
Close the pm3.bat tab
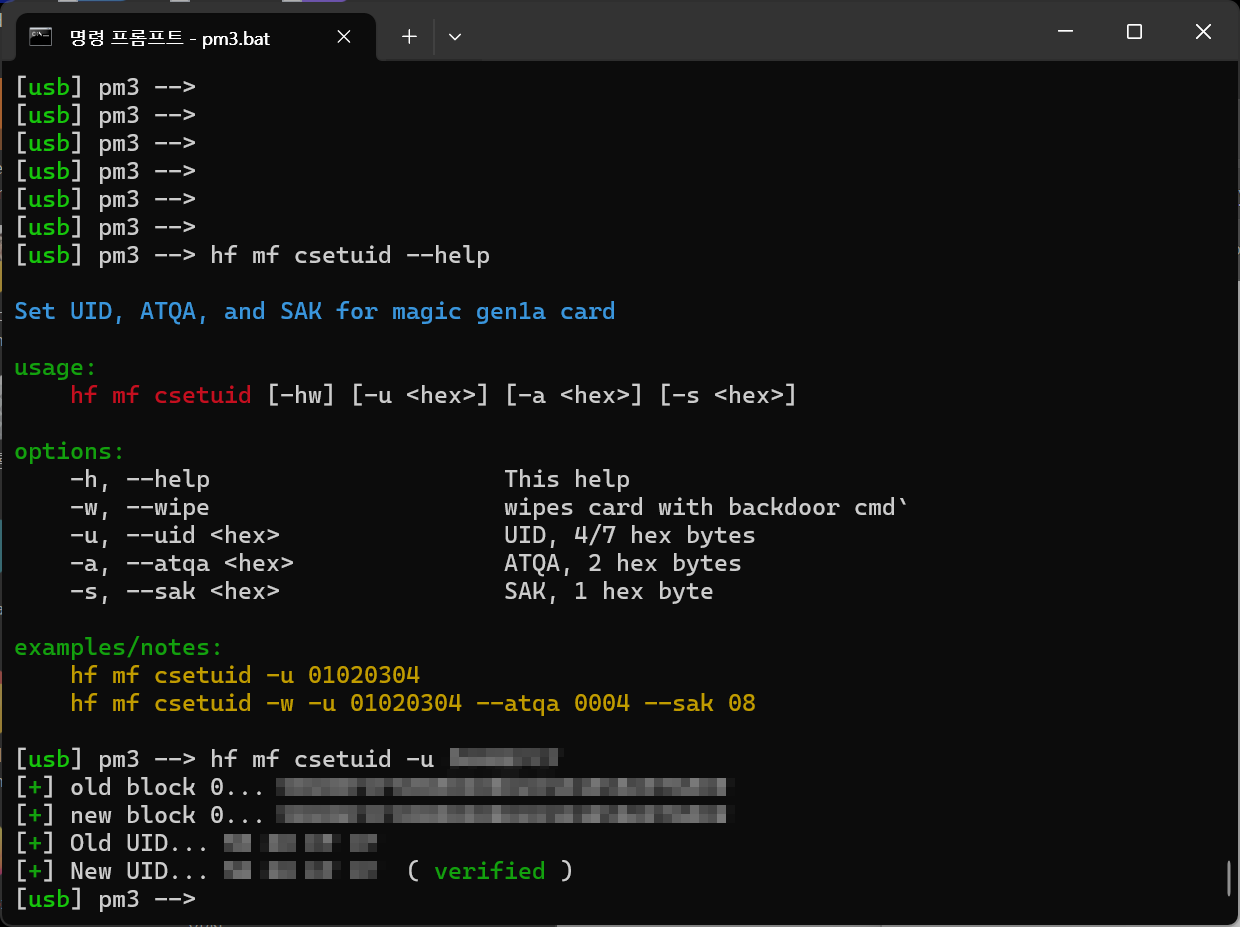[x=343, y=37]
